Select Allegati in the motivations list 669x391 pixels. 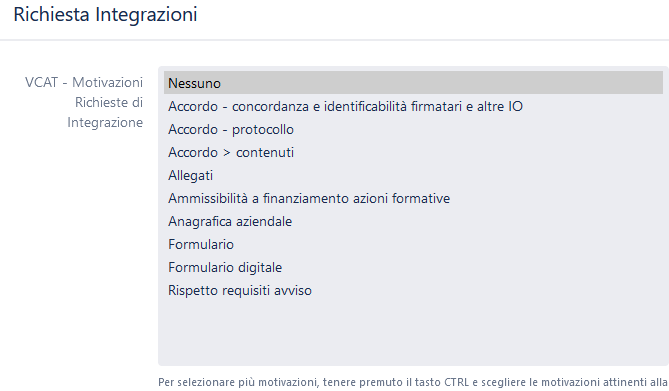tap(413, 175)
